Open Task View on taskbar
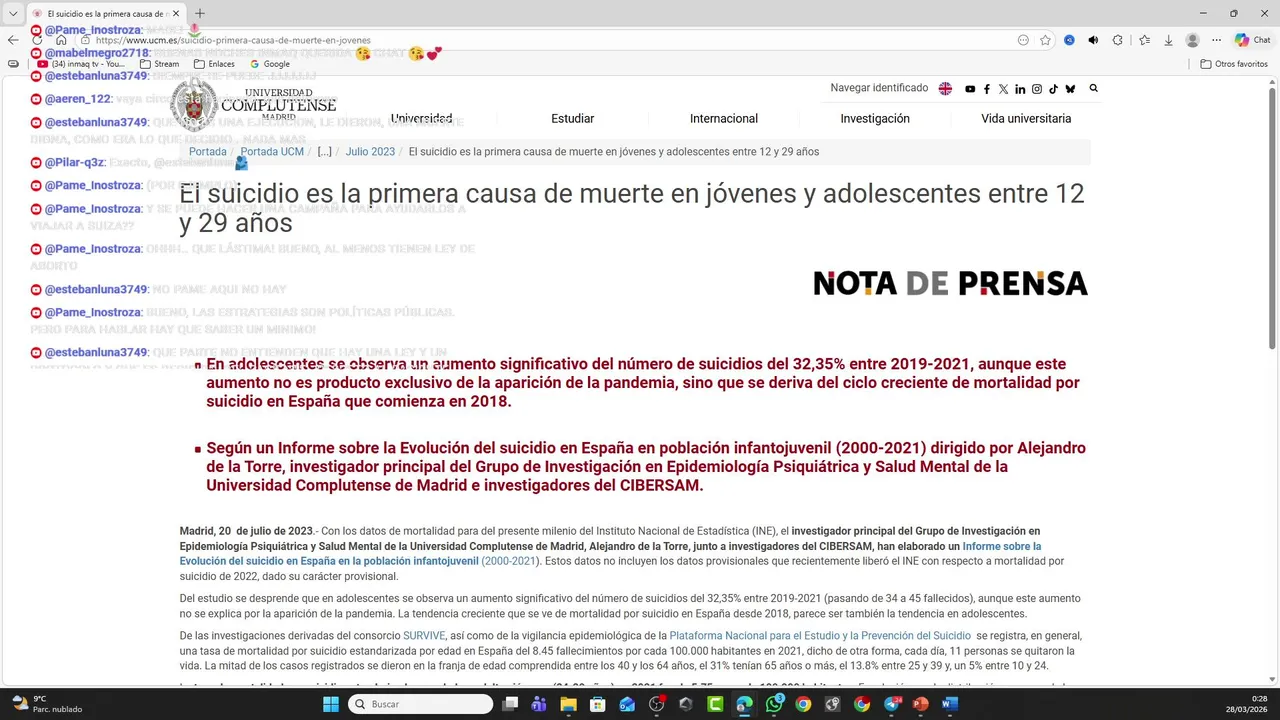The width and height of the screenshot is (1280, 720). (x=510, y=704)
